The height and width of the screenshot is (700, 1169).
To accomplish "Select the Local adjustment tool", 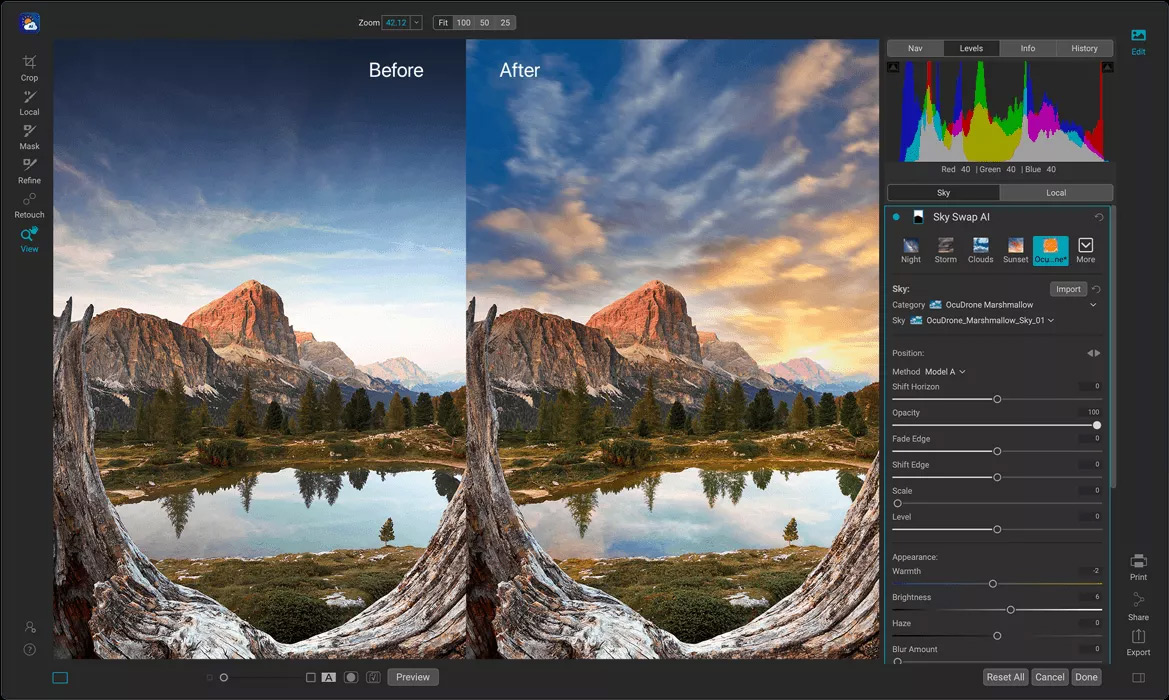I will pyautogui.click(x=29, y=101).
